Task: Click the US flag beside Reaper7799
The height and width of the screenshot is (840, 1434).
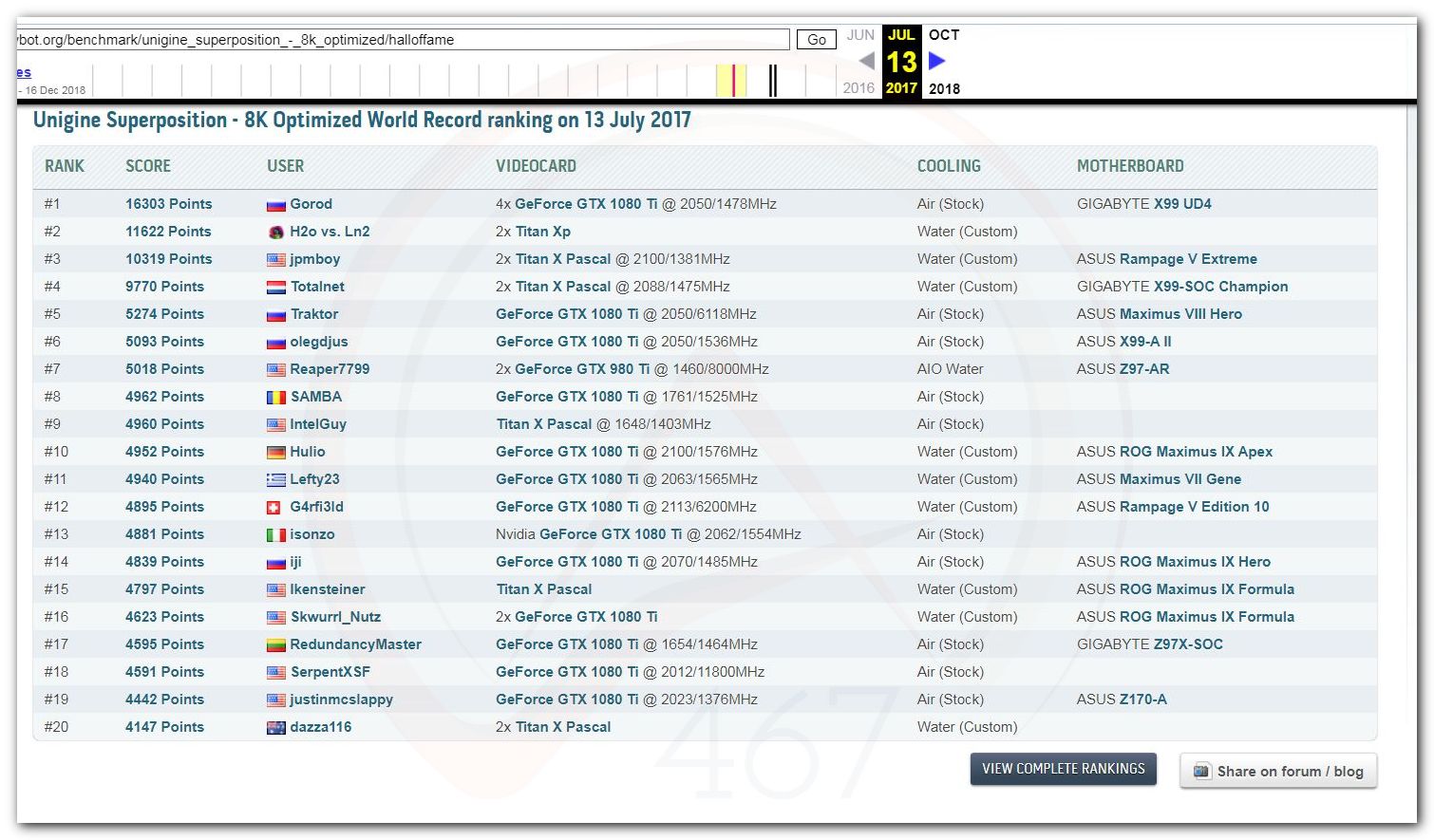Action: click(276, 370)
